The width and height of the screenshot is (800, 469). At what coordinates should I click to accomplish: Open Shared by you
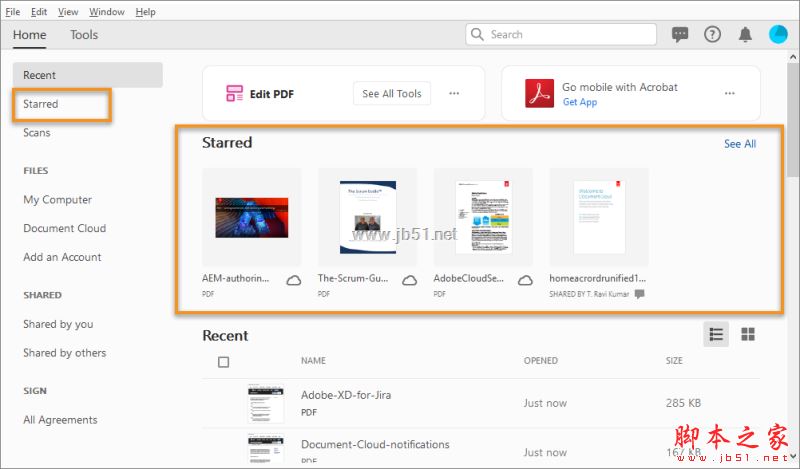coord(58,324)
